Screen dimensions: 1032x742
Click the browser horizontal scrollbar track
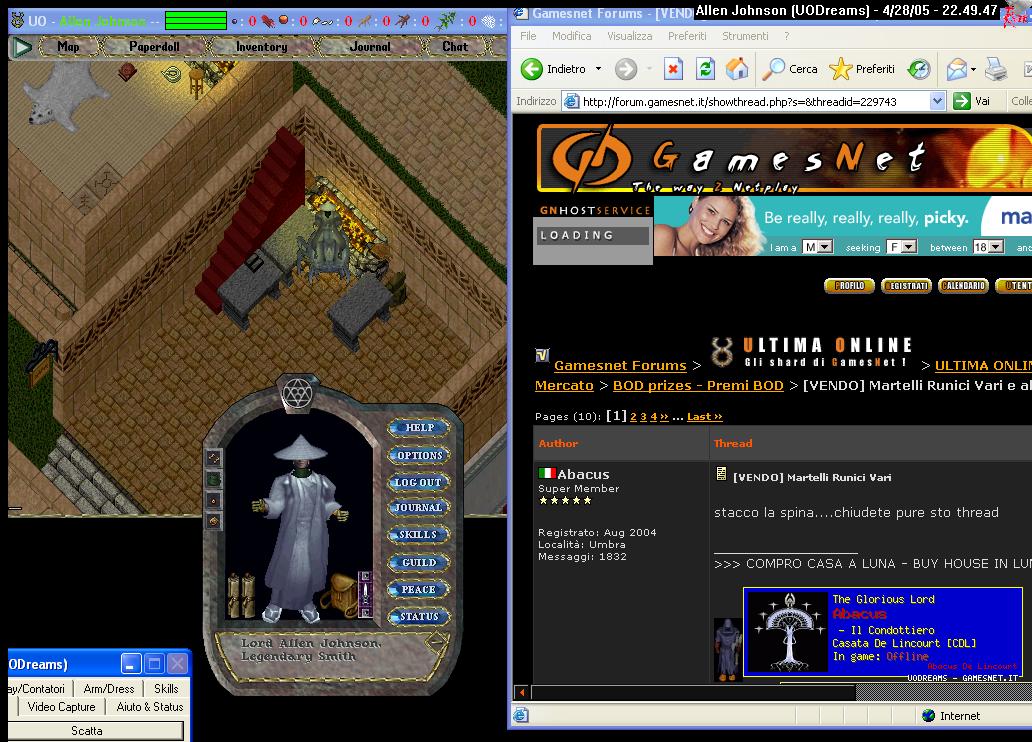click(944, 692)
